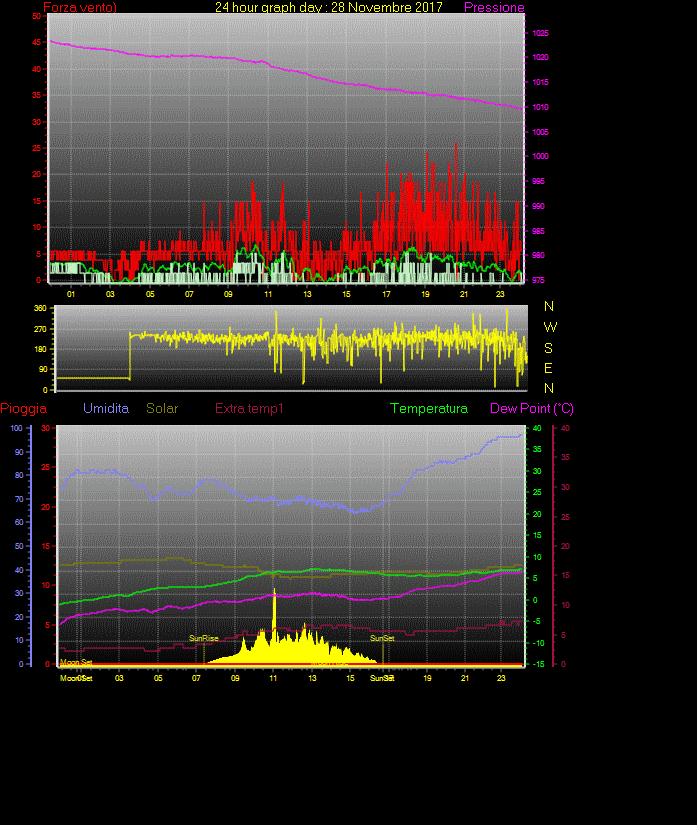Click the yellow solar radiation peak
The image size is (697, 825).
(x=274, y=594)
